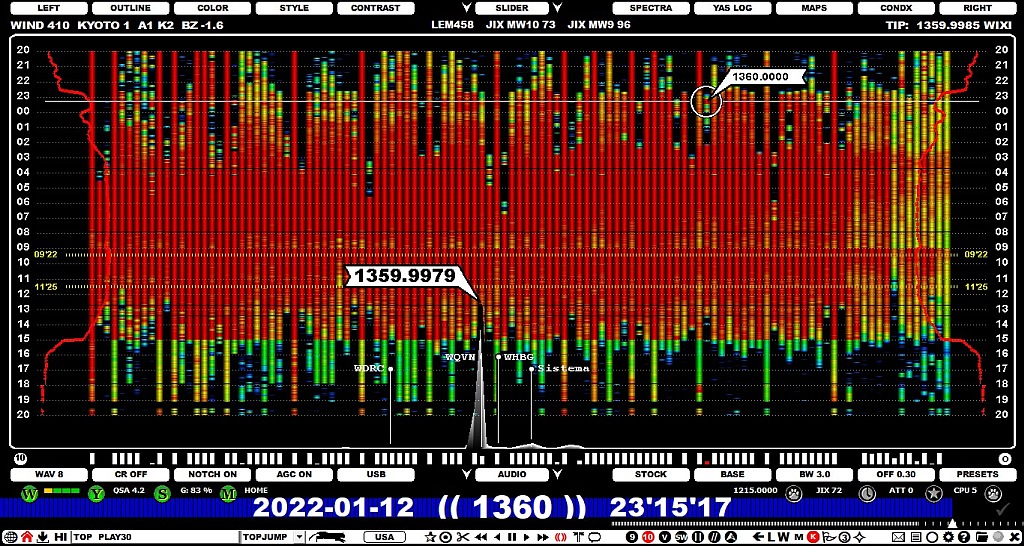
Task: Click the star favorite icon in toolbar
Action: tap(430, 537)
